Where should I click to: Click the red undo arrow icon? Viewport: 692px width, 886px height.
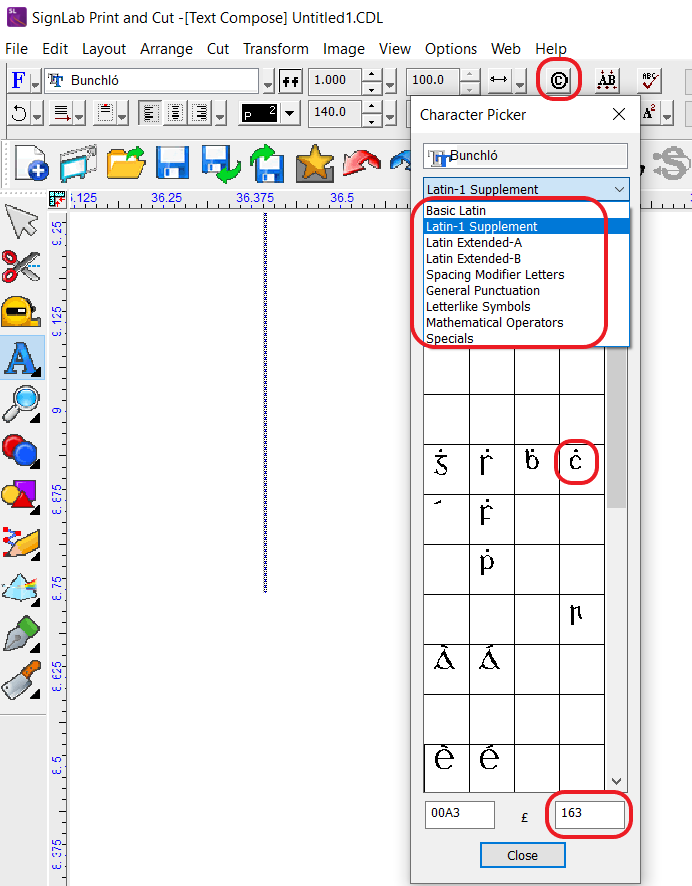362,163
